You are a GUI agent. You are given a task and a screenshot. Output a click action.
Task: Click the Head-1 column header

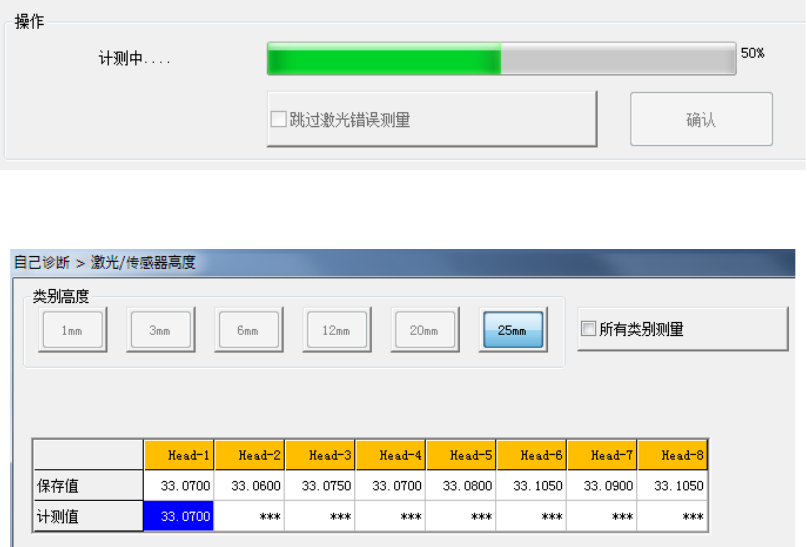(x=179, y=455)
